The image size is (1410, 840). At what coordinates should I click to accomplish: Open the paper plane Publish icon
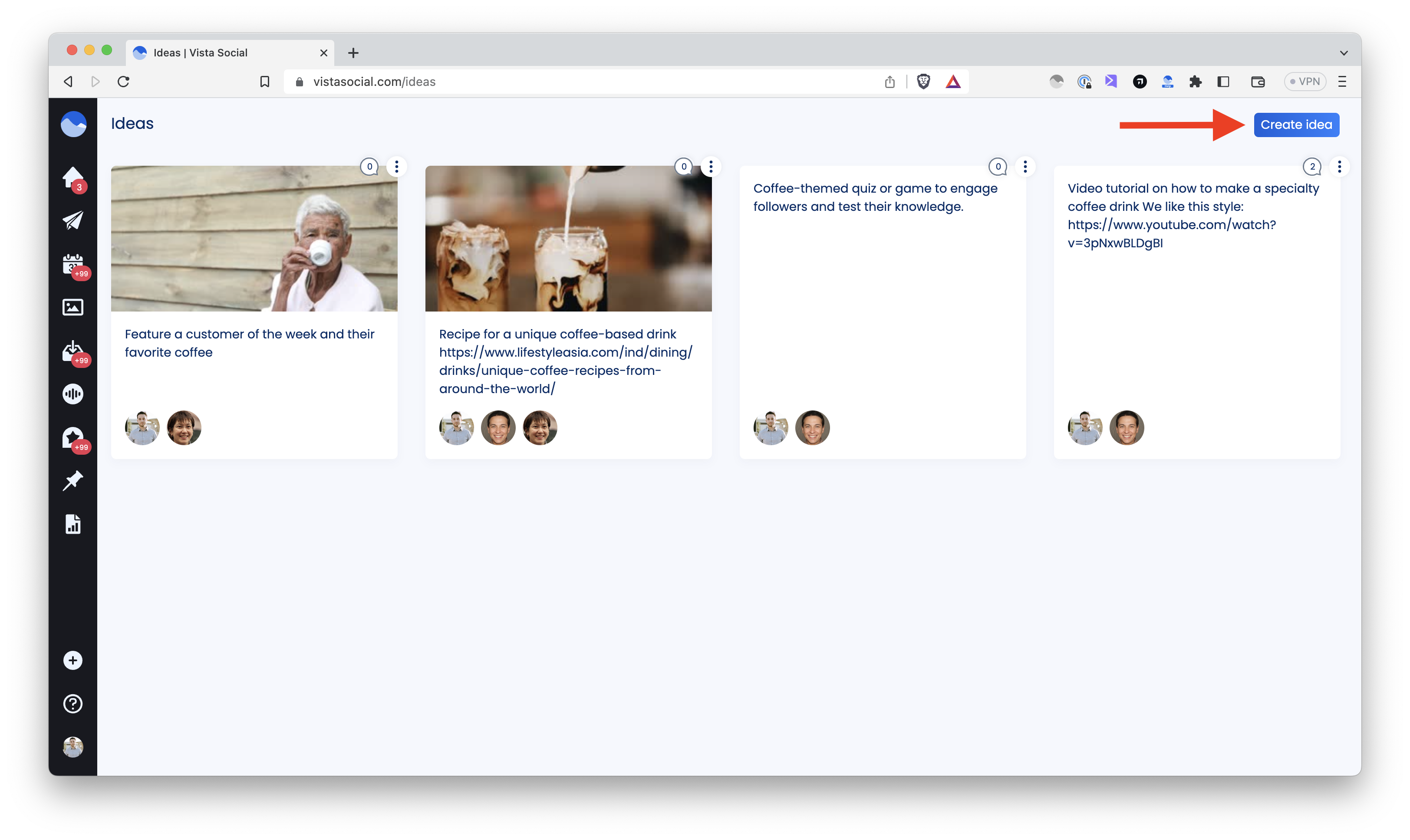coord(73,221)
